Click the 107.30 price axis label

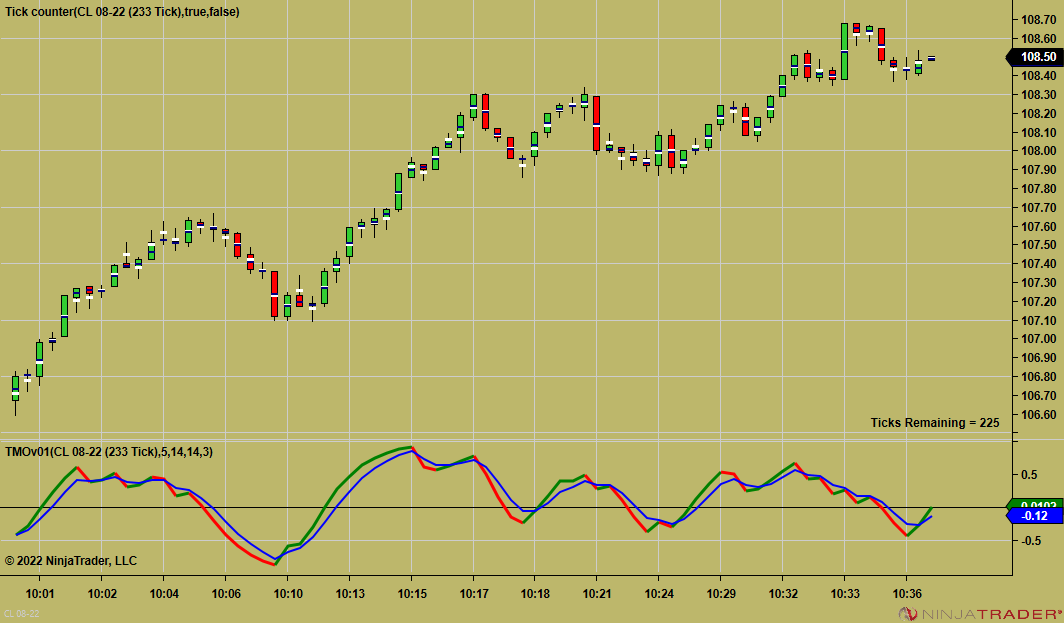[x=1038, y=283]
